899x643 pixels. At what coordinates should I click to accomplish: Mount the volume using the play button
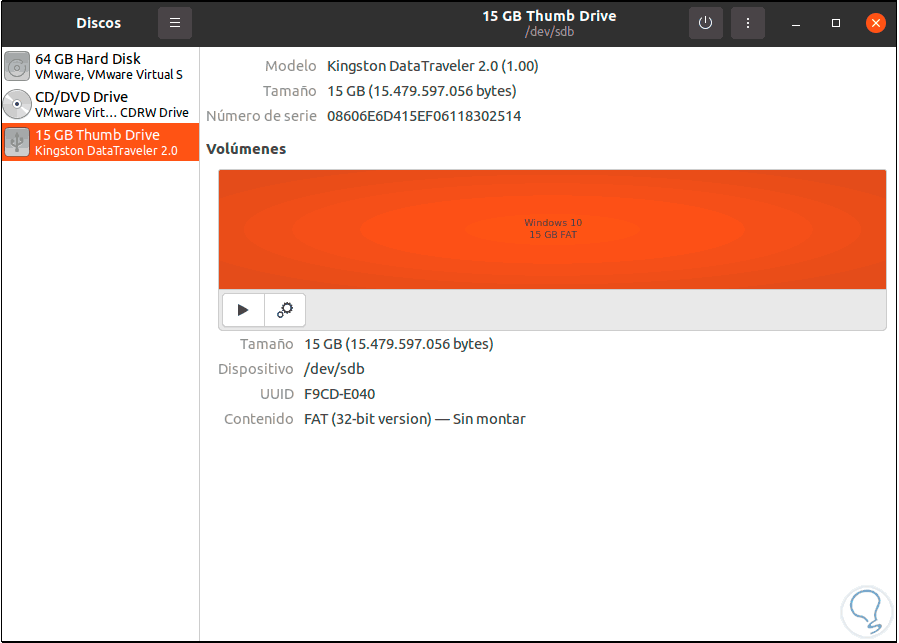pyautogui.click(x=243, y=310)
